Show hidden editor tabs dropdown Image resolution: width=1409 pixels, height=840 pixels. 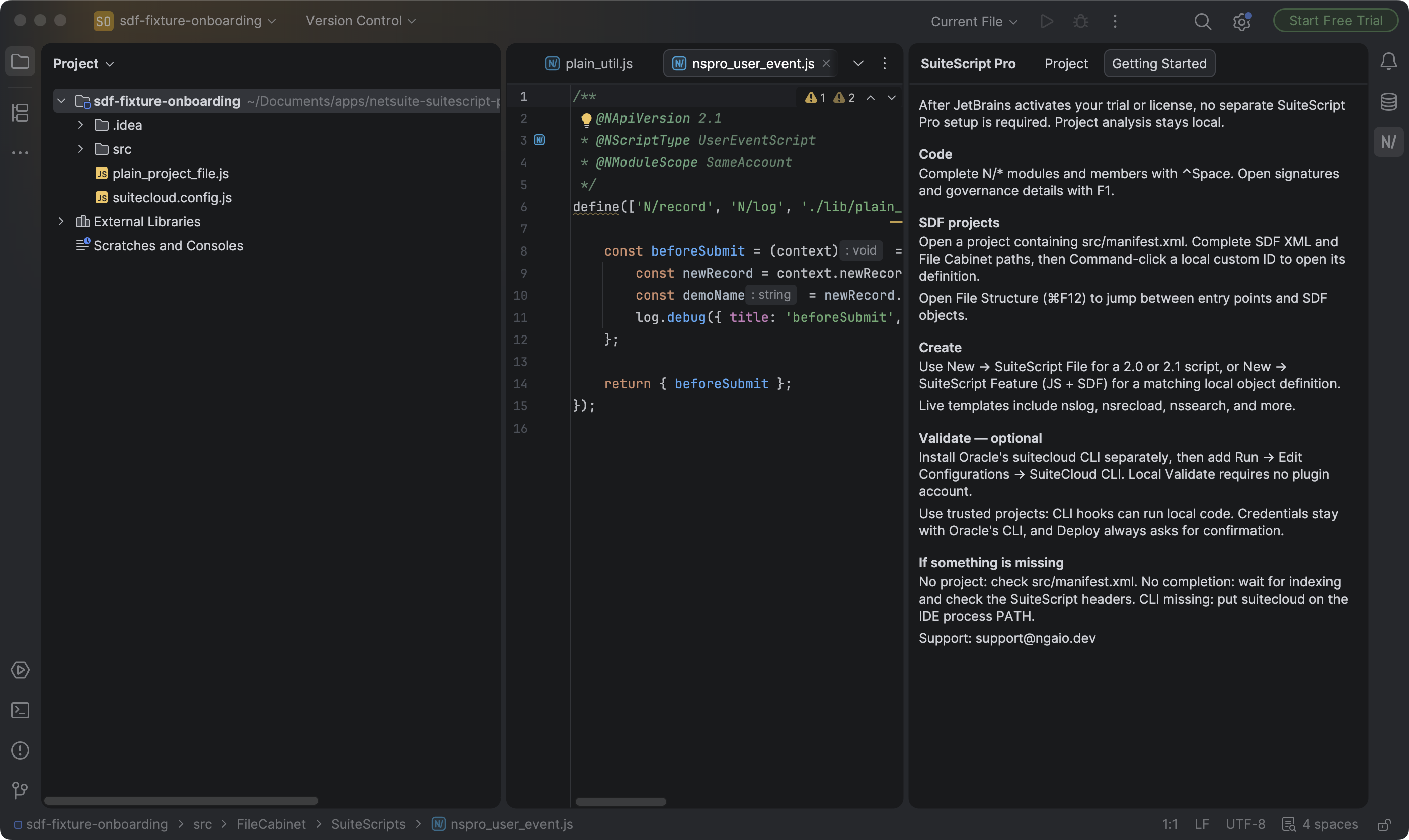[858, 63]
